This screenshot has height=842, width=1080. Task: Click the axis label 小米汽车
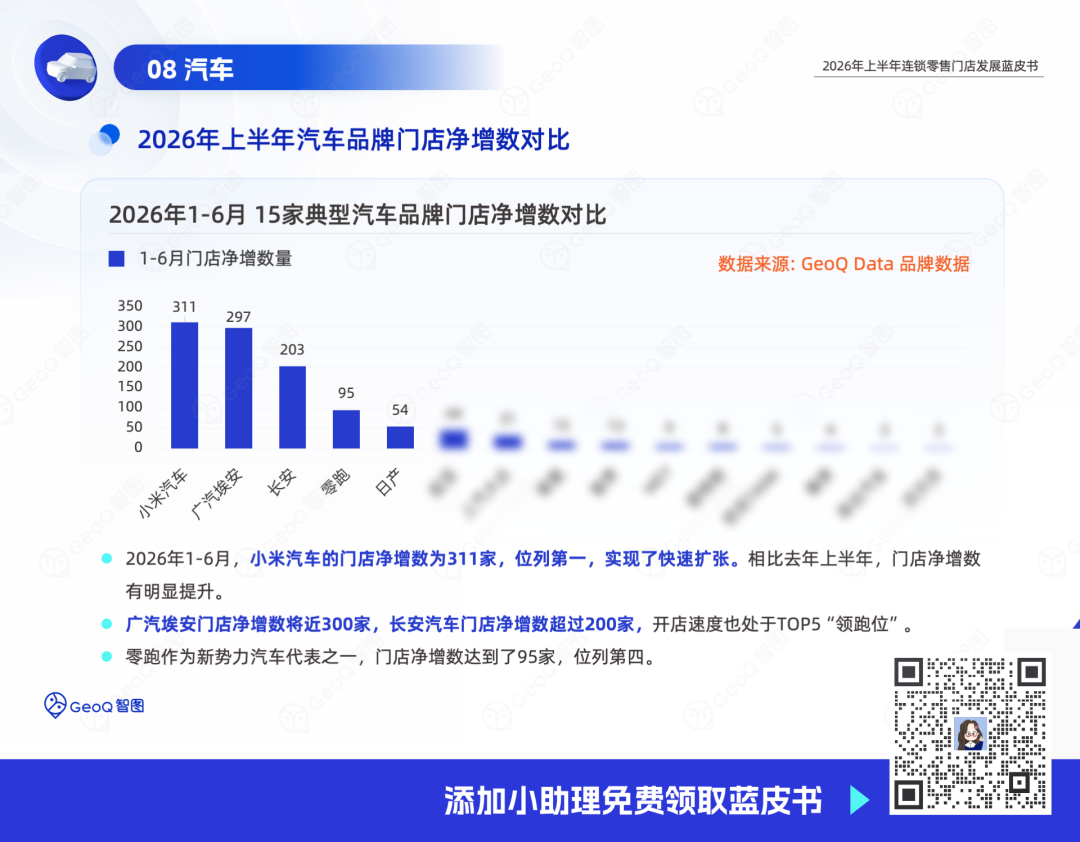pyautogui.click(x=163, y=493)
